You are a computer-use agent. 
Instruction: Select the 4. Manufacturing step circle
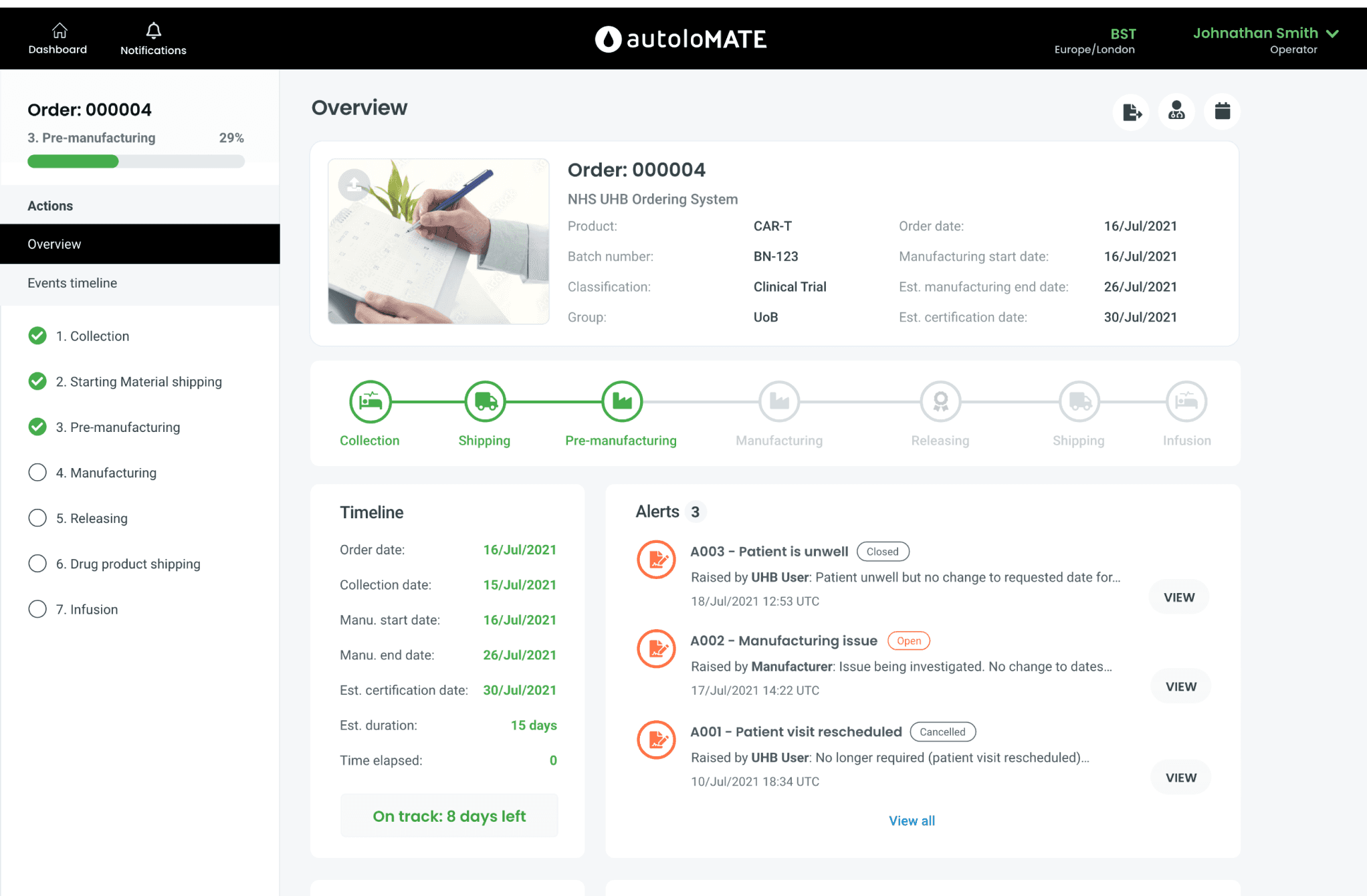click(x=37, y=473)
